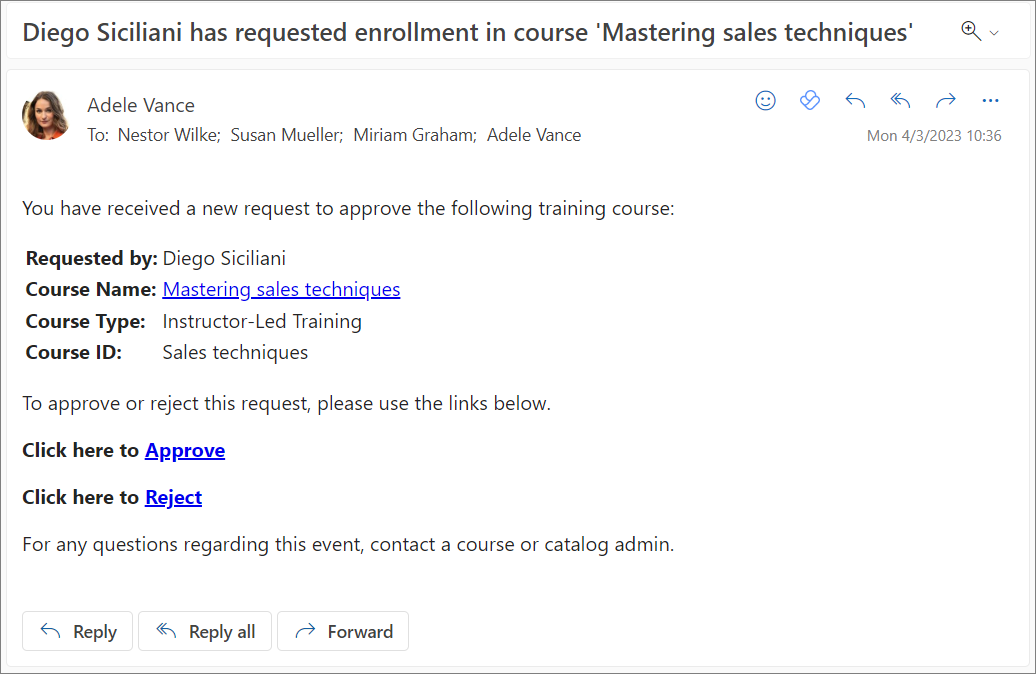Expand the zoom dropdown chevron
The height and width of the screenshot is (674, 1036).
(994, 33)
